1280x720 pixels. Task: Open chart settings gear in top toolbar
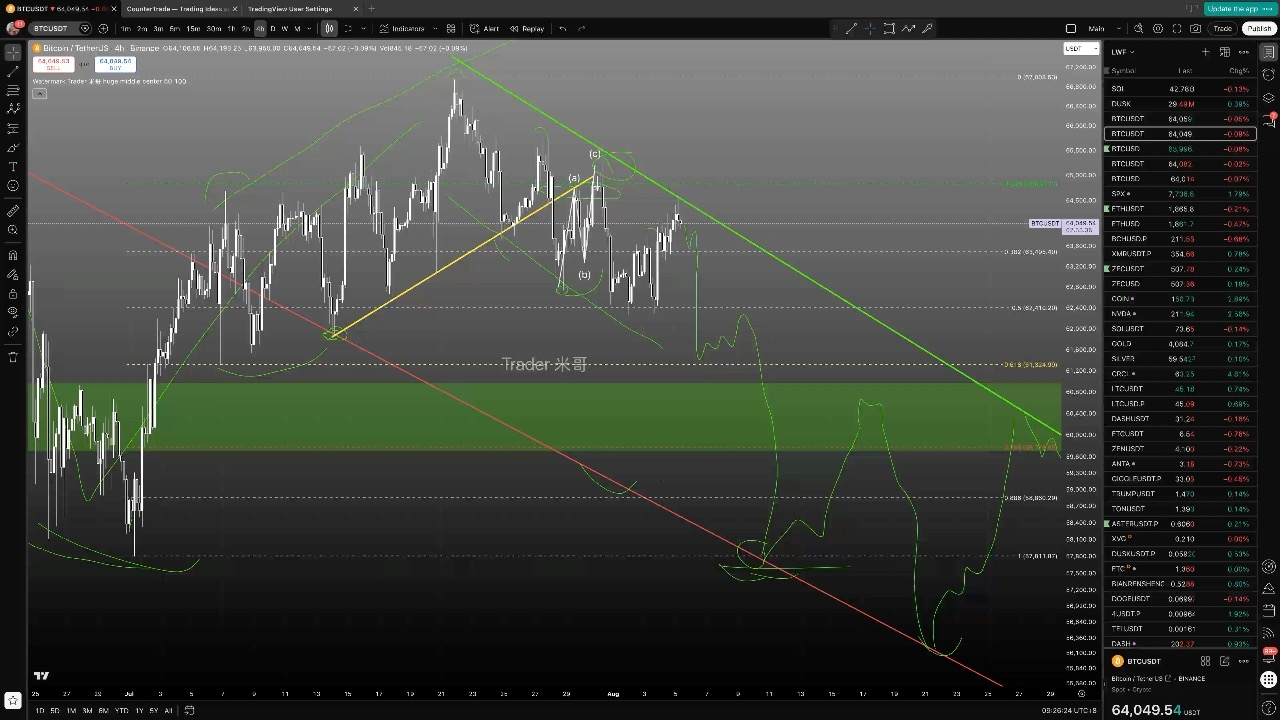1158,28
